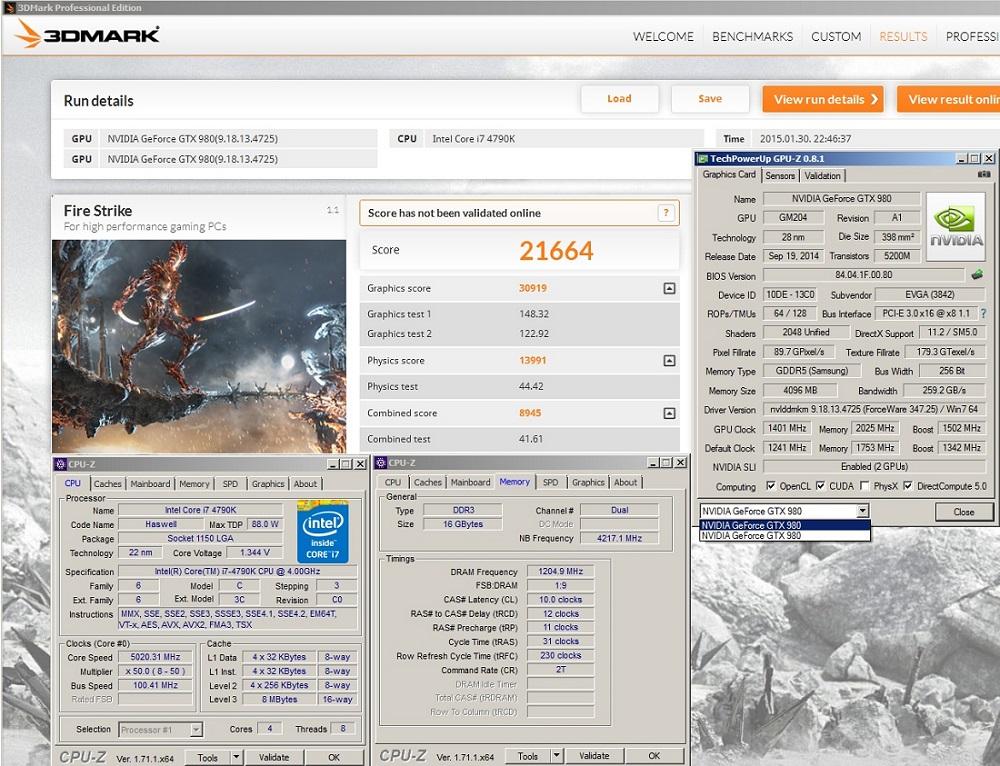Open SPD tab in Memory CPU-Z window
Image resolution: width=1000 pixels, height=766 pixels.
click(550, 483)
